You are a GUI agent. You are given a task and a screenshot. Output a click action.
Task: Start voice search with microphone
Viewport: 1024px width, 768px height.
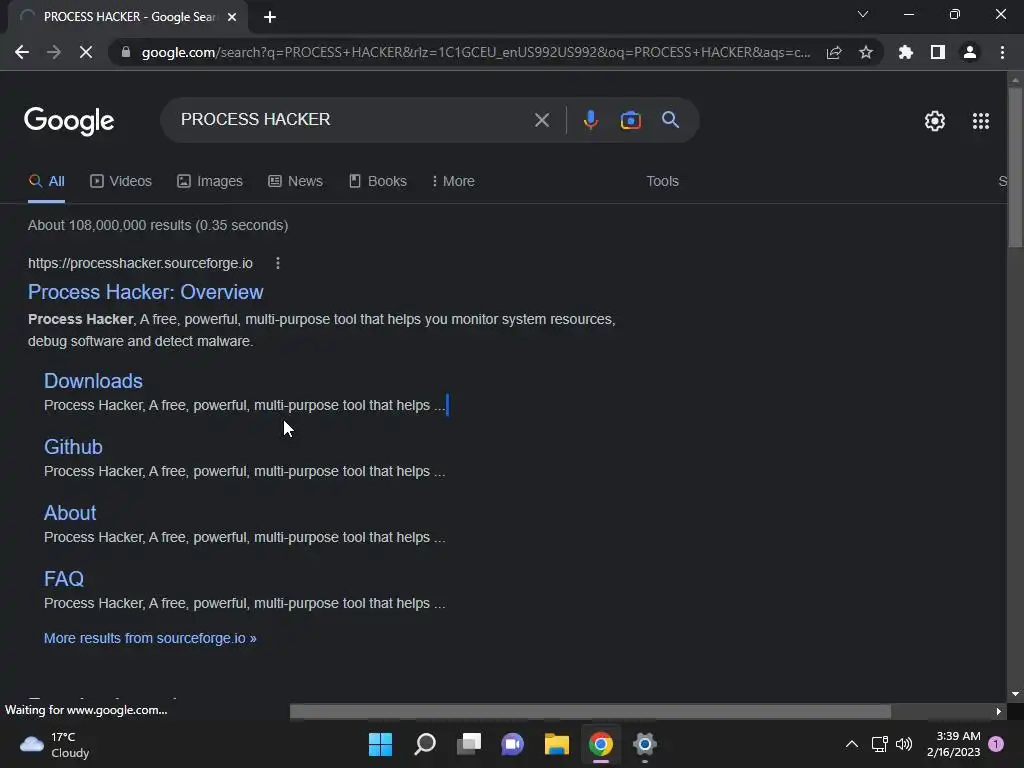pyautogui.click(x=590, y=120)
